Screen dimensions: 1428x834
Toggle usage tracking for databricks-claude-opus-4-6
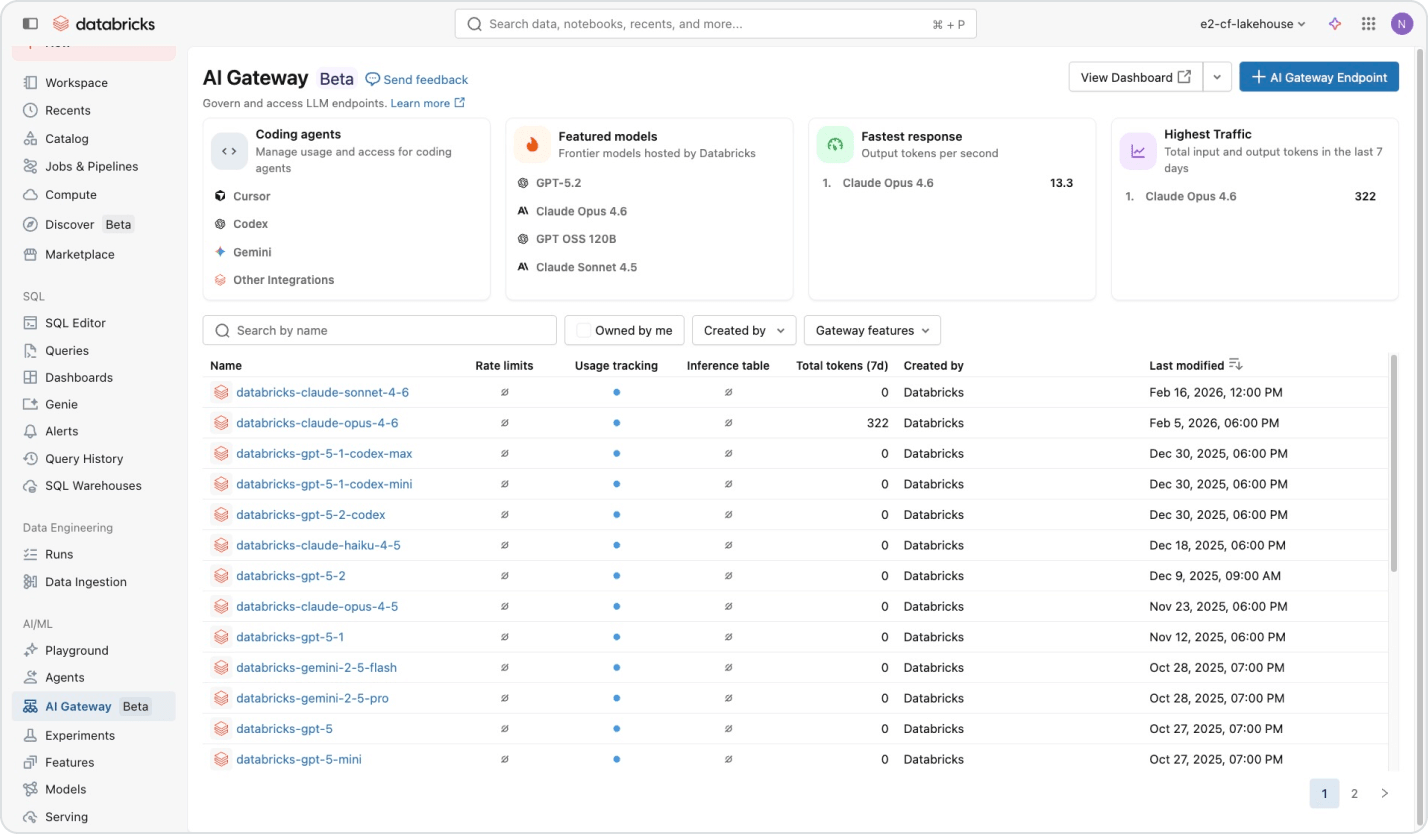617,422
